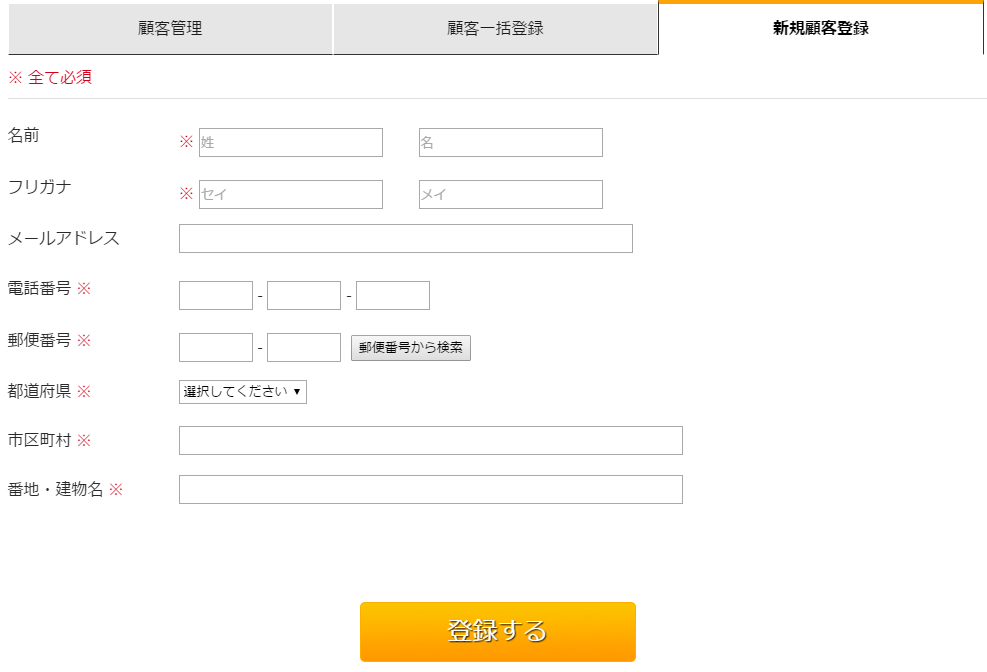987x672 pixels.
Task: Focus the second postal code box
Action: pos(303,347)
